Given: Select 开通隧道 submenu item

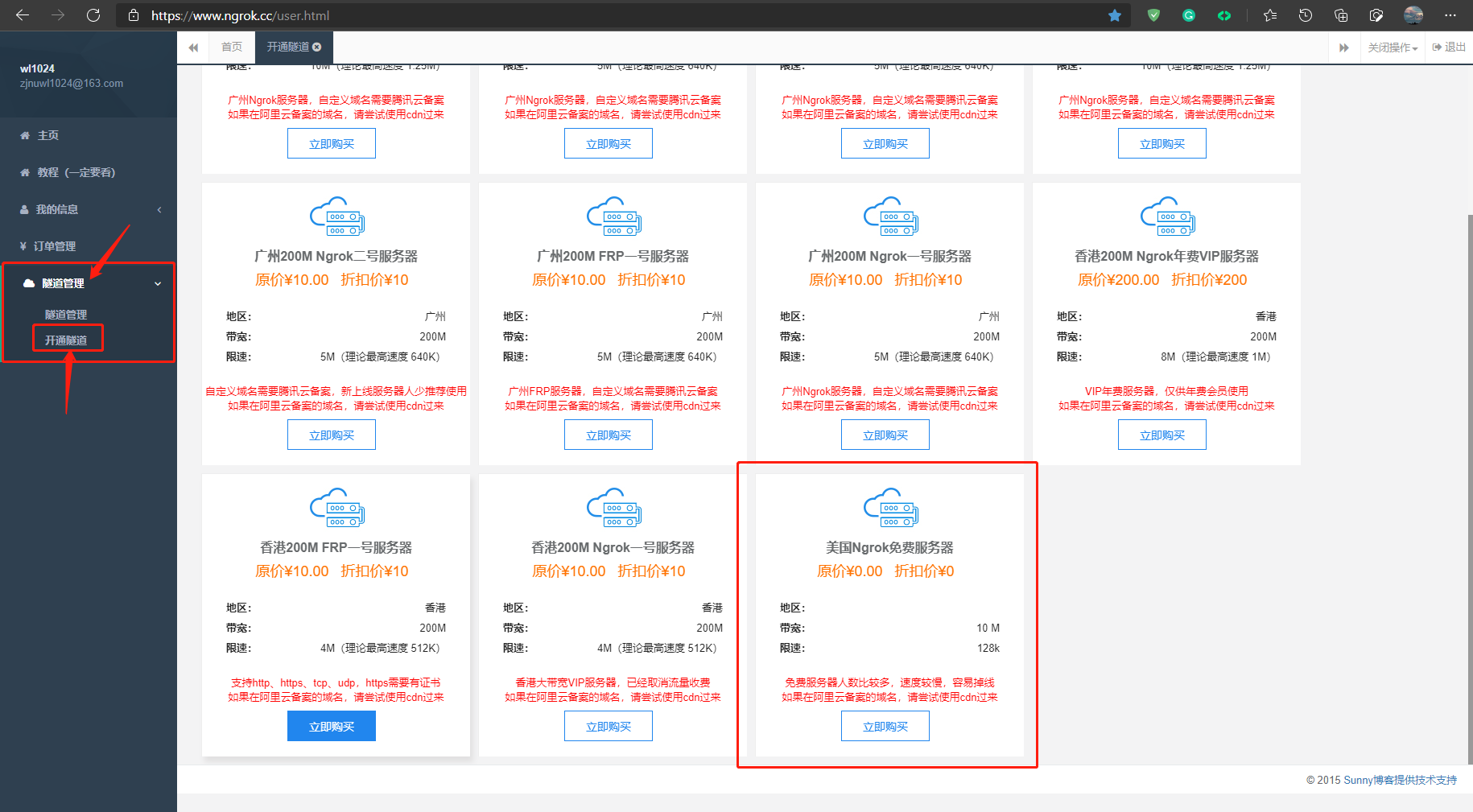Looking at the screenshot, I should tap(66, 340).
